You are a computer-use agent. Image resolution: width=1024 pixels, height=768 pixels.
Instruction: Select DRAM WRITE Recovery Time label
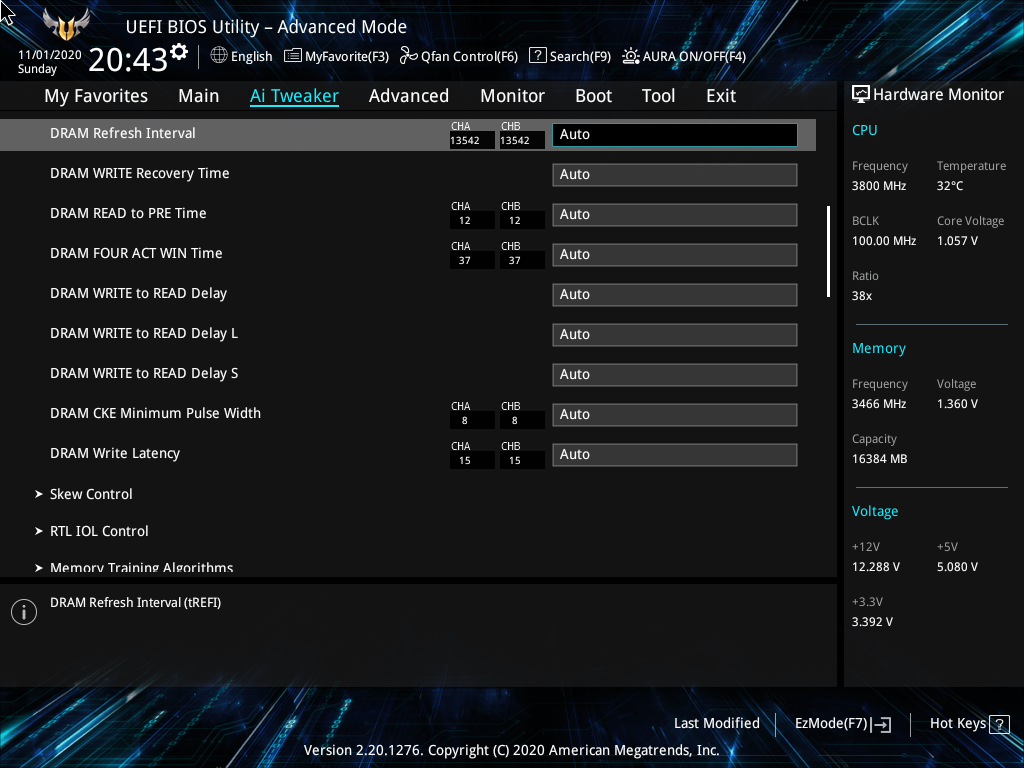coord(140,173)
